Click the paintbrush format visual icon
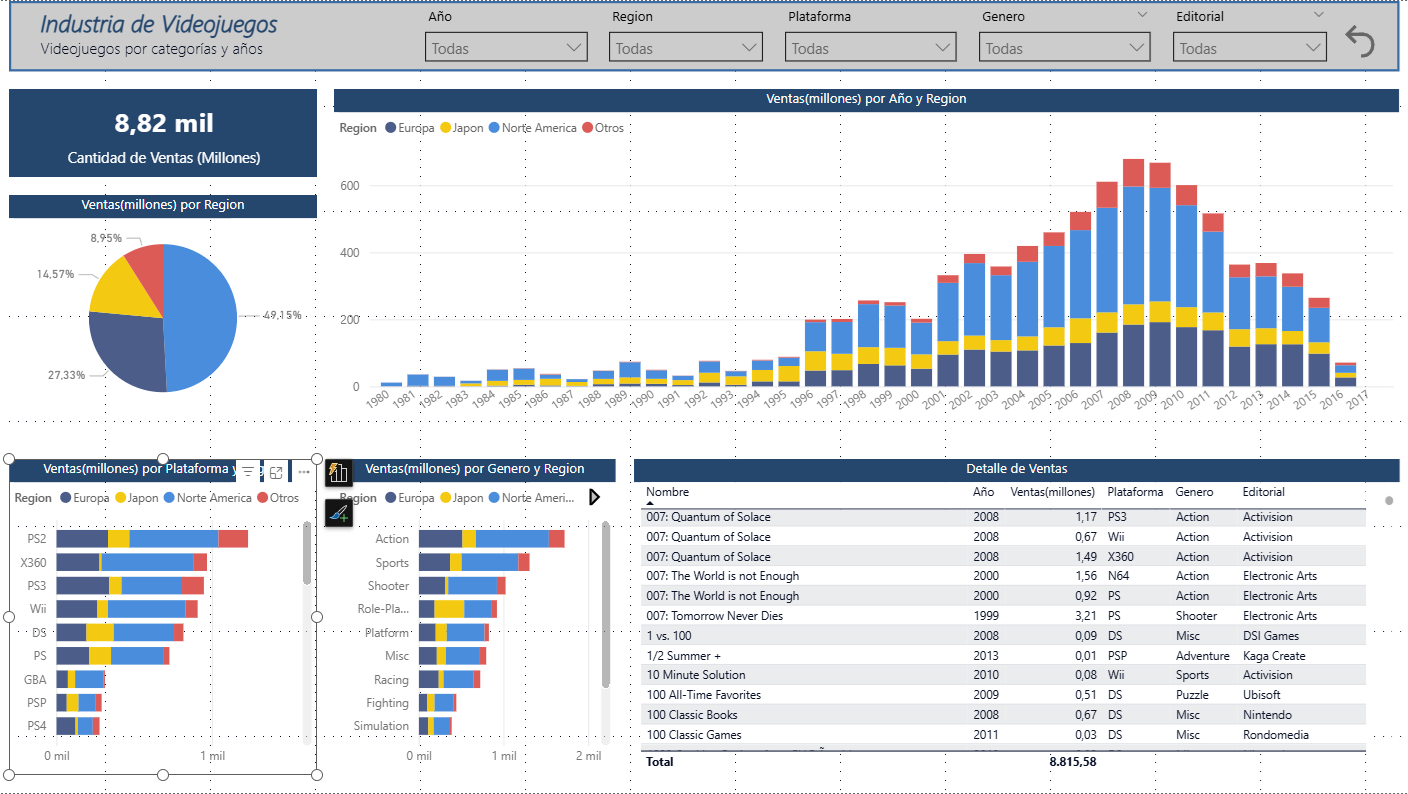 point(338,513)
